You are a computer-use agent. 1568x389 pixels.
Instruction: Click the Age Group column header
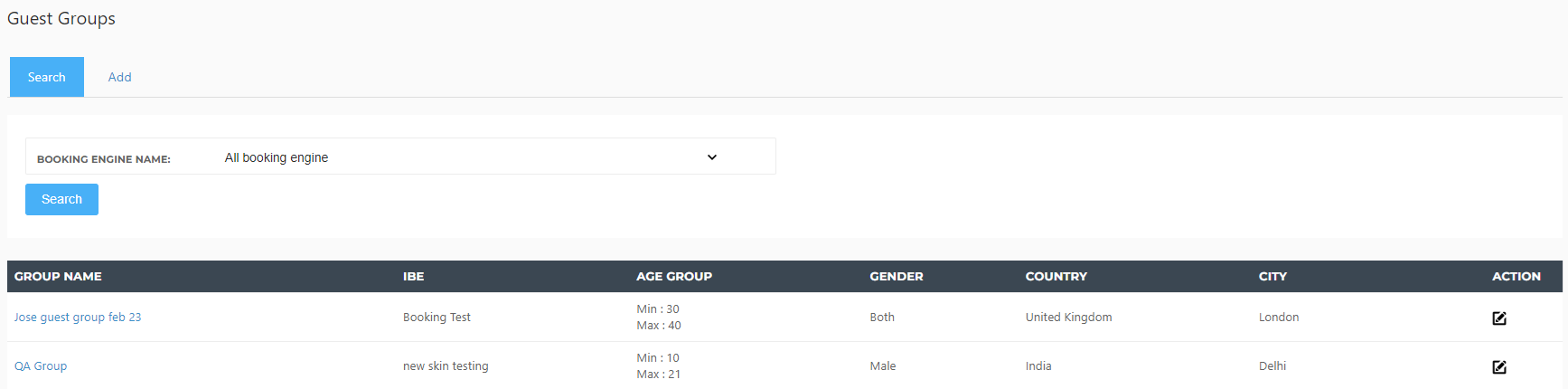click(x=674, y=276)
